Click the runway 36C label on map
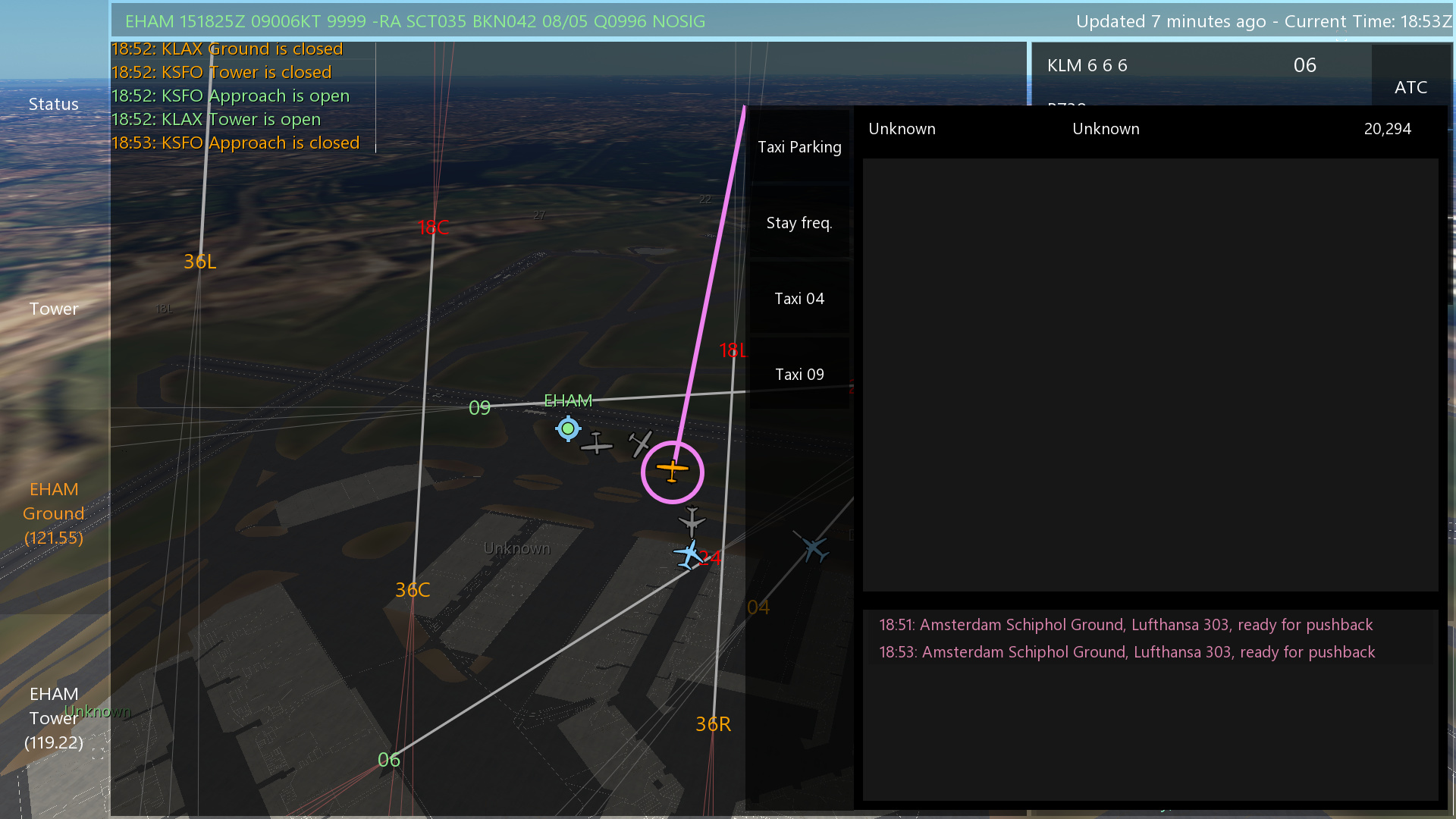Screen dimensions: 1456x819 [x=413, y=590]
